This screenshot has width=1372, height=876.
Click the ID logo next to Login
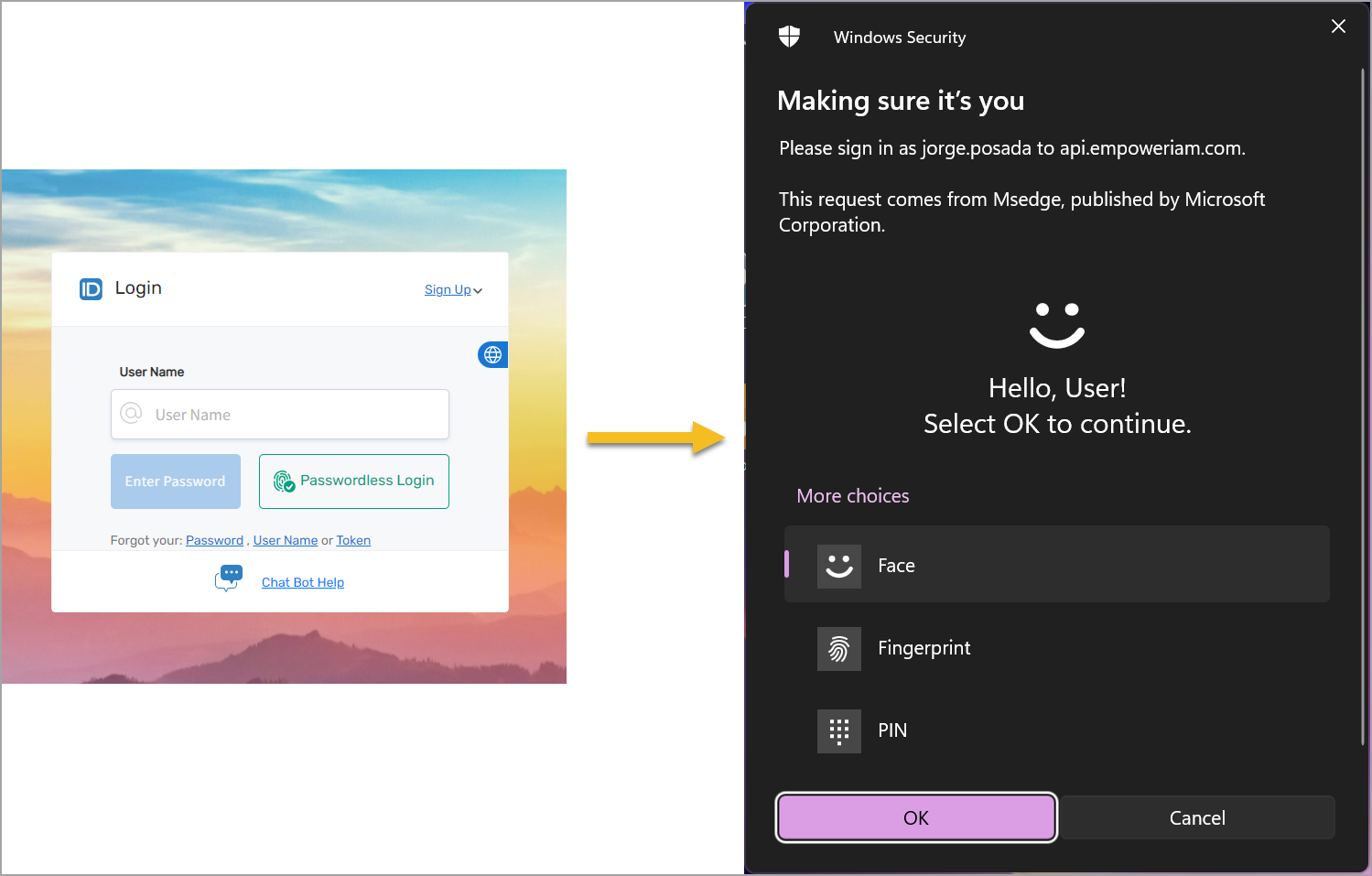point(91,289)
